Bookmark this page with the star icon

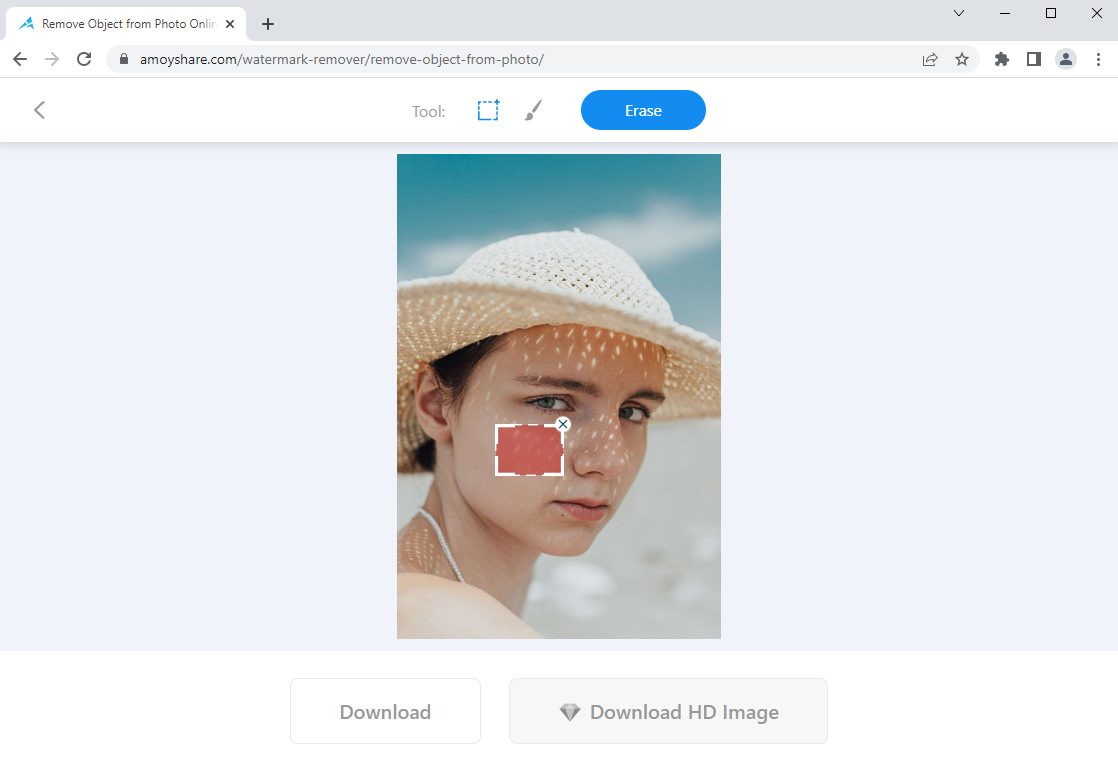pyautogui.click(x=962, y=59)
